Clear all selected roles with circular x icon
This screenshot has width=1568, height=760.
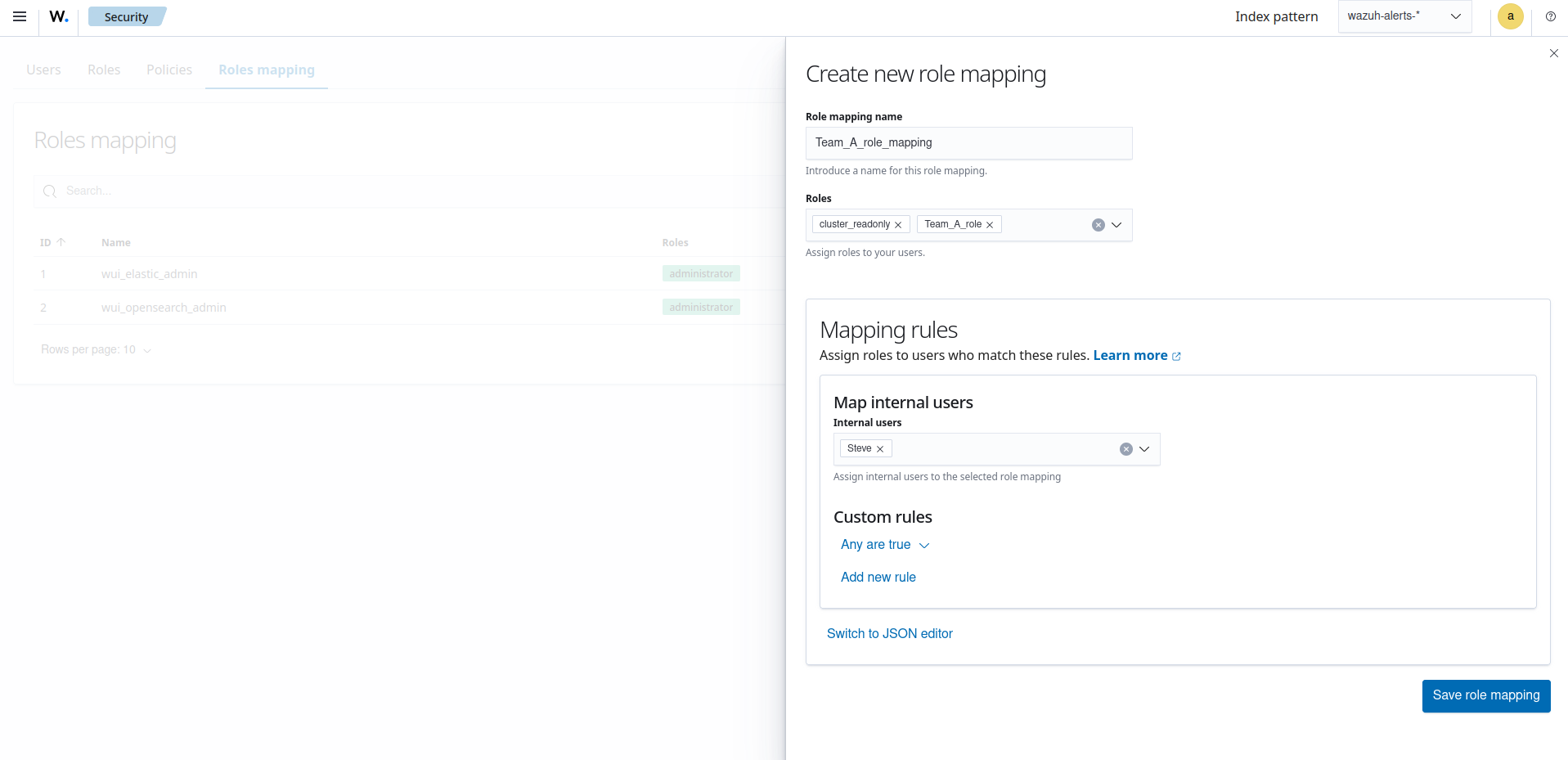(x=1098, y=224)
